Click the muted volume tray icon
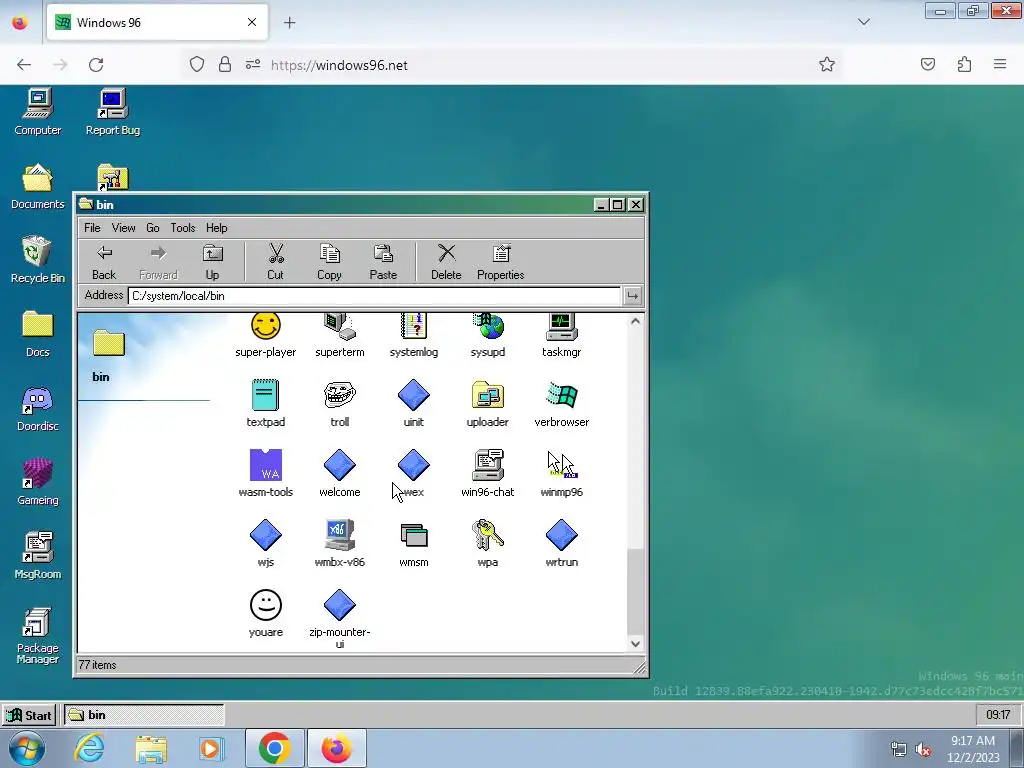1024x768 pixels. click(923, 749)
